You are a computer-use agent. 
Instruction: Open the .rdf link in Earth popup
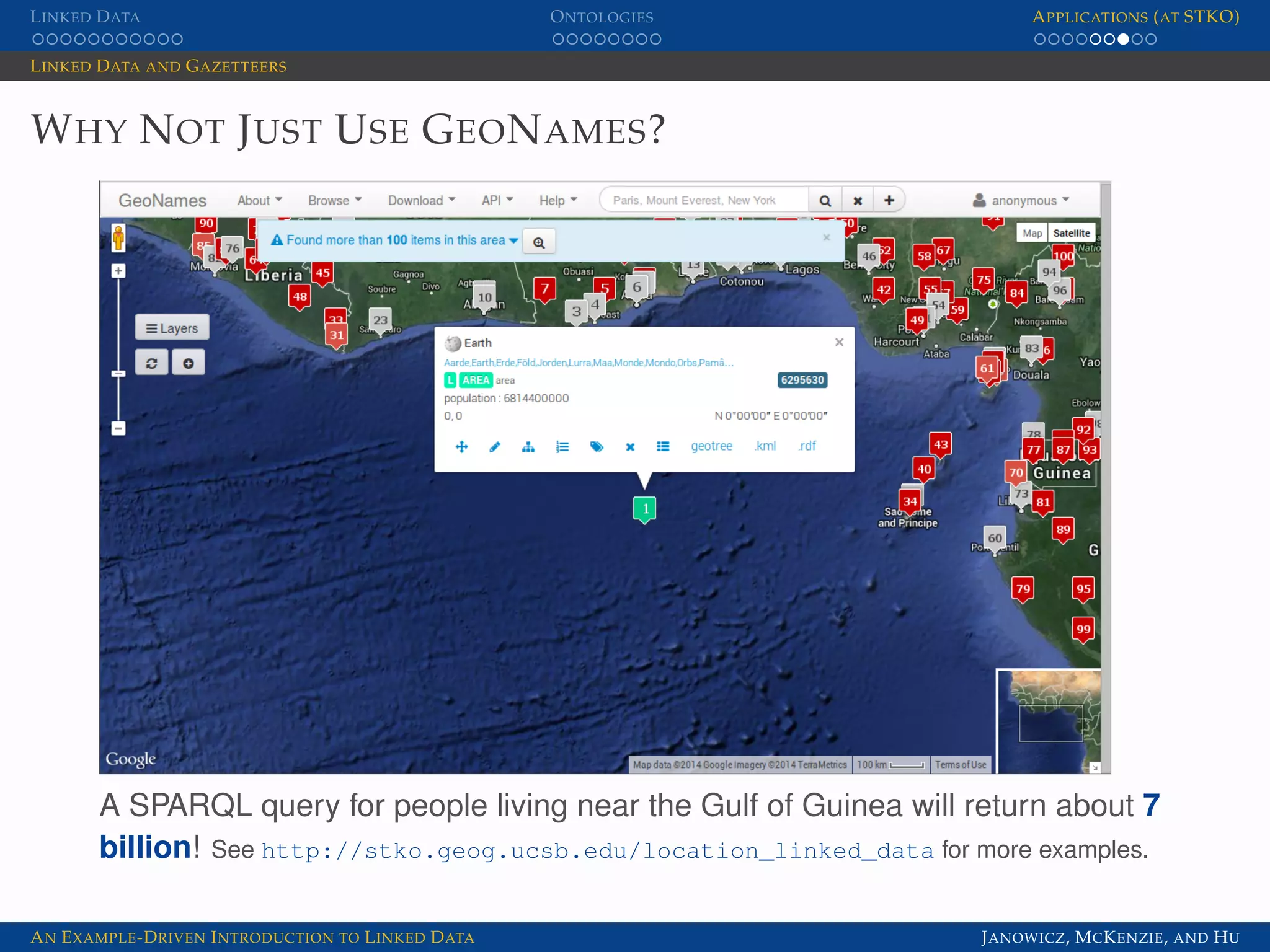coord(807,446)
